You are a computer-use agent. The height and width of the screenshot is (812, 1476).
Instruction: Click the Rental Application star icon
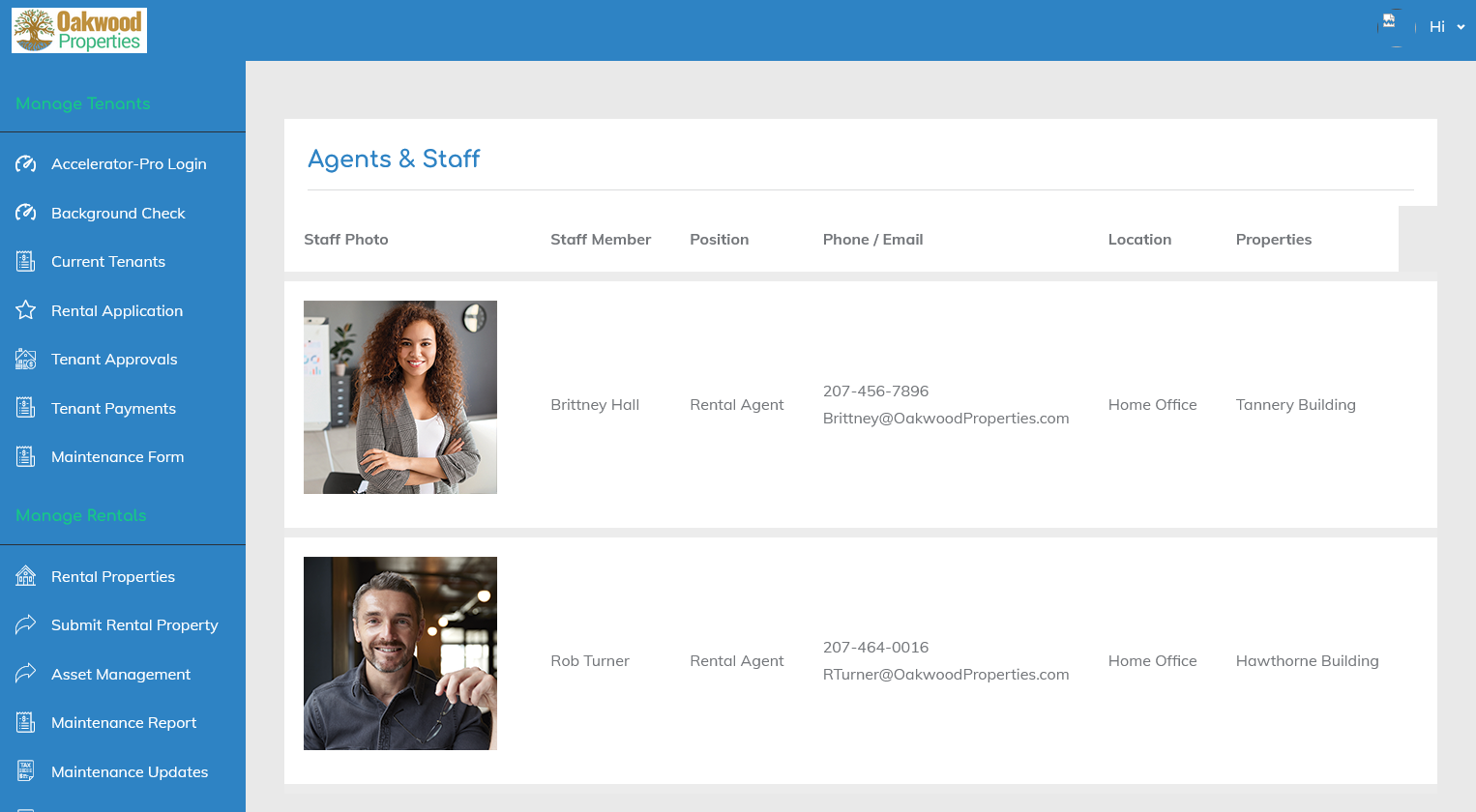pos(26,310)
